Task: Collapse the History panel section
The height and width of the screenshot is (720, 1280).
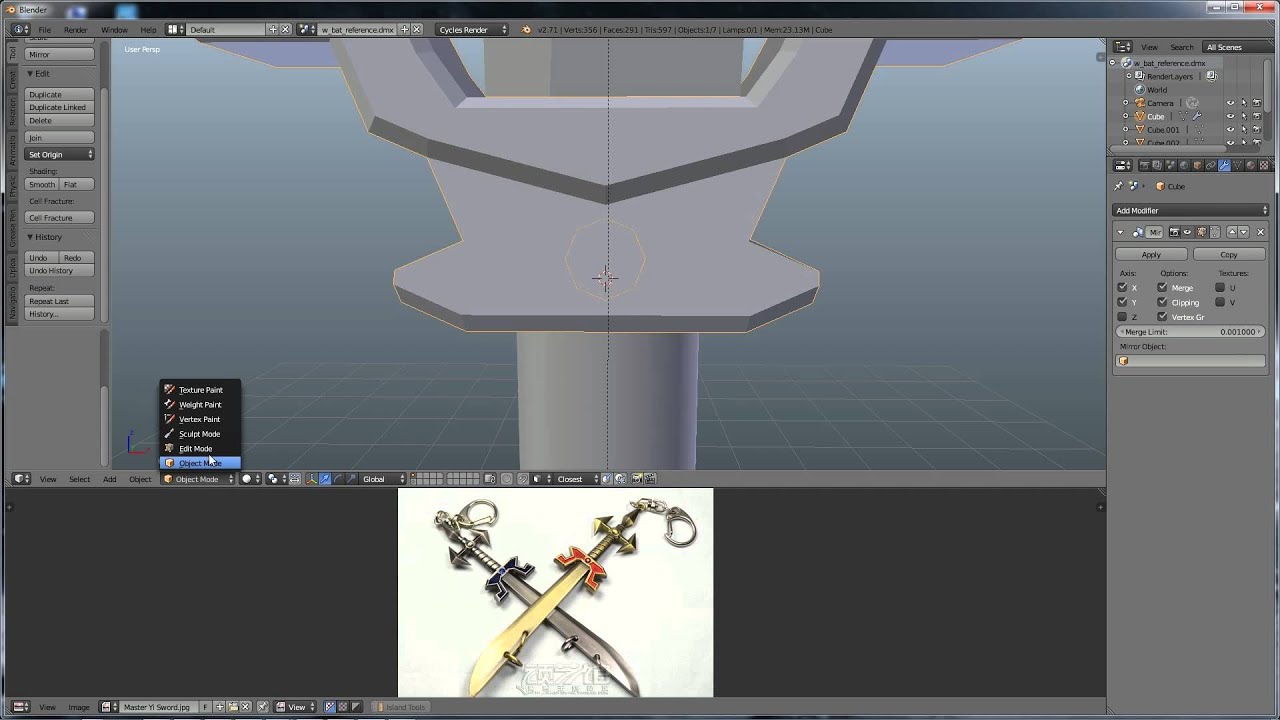Action: (31, 237)
